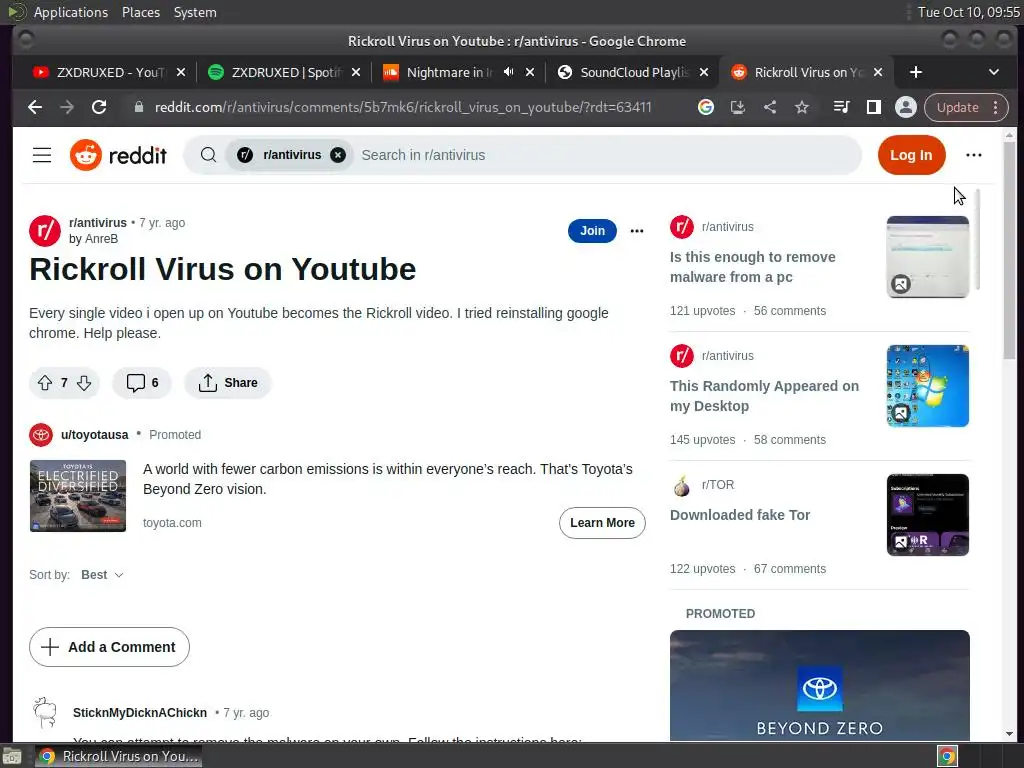The height and width of the screenshot is (768, 1024).
Task: Click the Chrome workspace icon in bottom panel
Action: coord(947,756)
